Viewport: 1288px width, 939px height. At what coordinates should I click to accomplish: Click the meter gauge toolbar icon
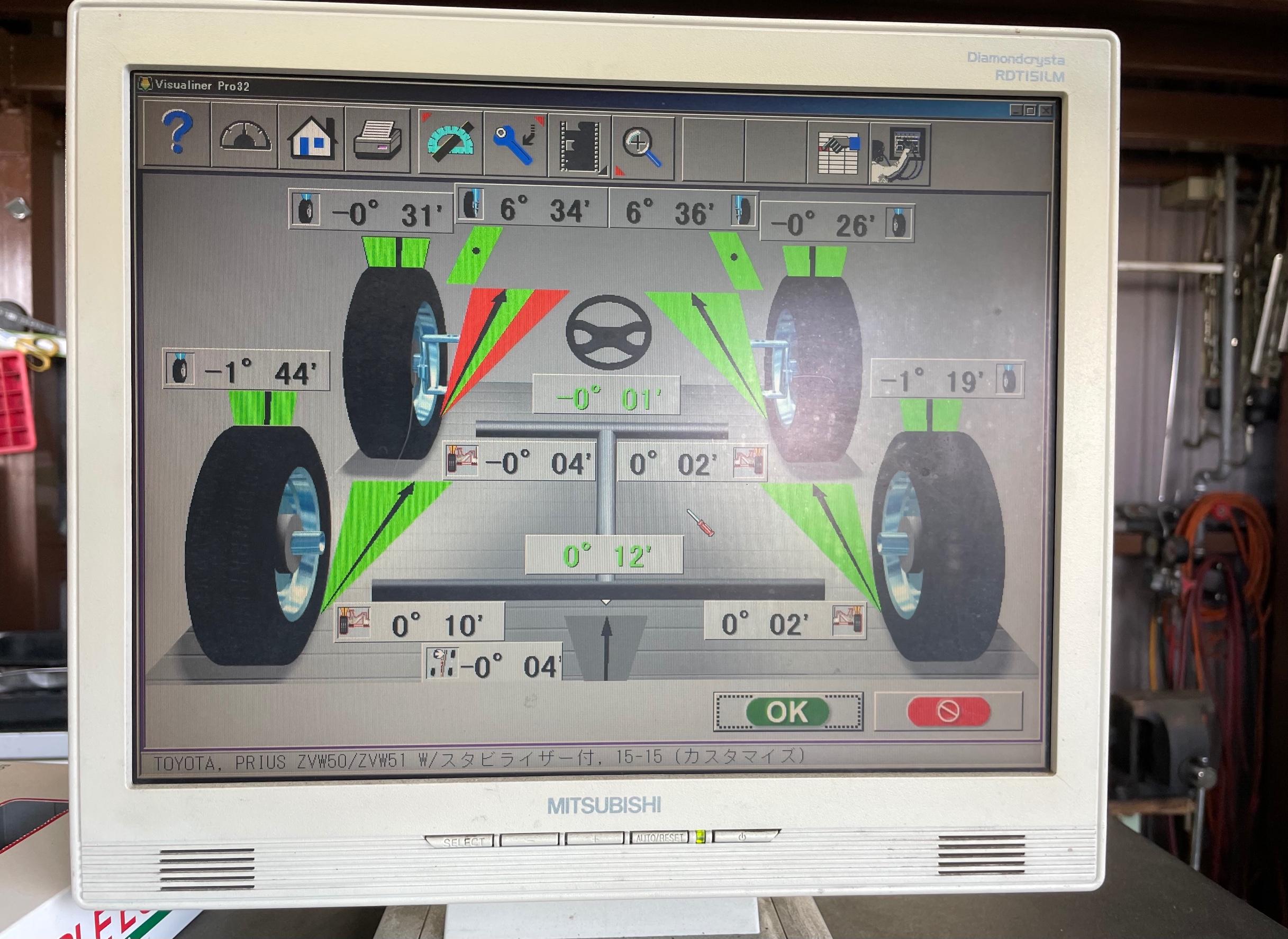pyautogui.click(x=244, y=135)
